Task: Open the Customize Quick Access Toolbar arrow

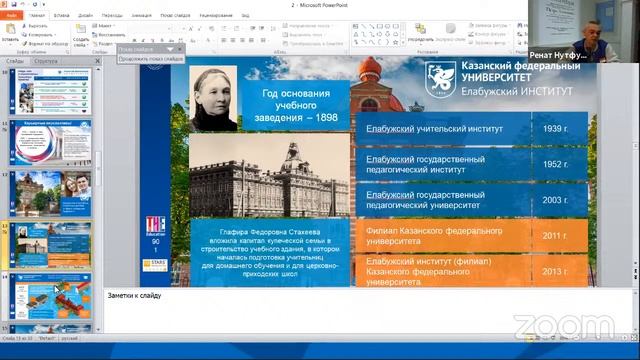Action: (x=44, y=4)
